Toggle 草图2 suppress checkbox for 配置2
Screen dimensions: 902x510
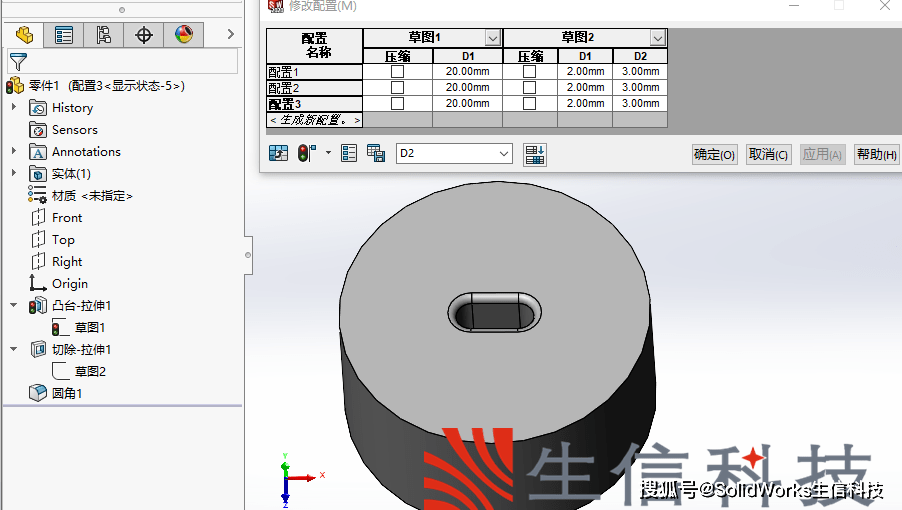click(529, 88)
